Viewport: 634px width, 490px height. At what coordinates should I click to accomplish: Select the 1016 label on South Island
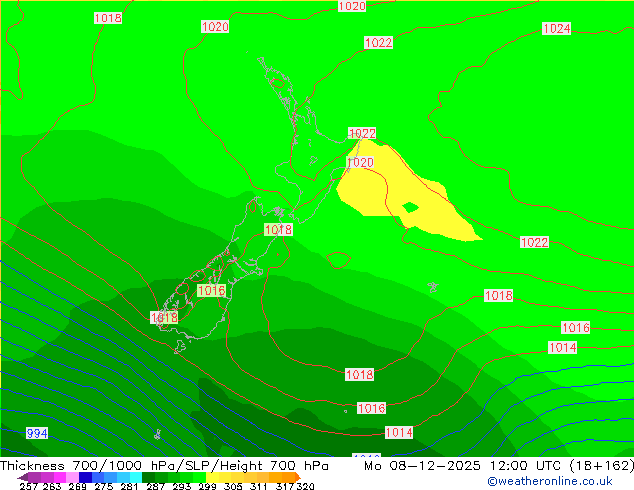pos(211,290)
